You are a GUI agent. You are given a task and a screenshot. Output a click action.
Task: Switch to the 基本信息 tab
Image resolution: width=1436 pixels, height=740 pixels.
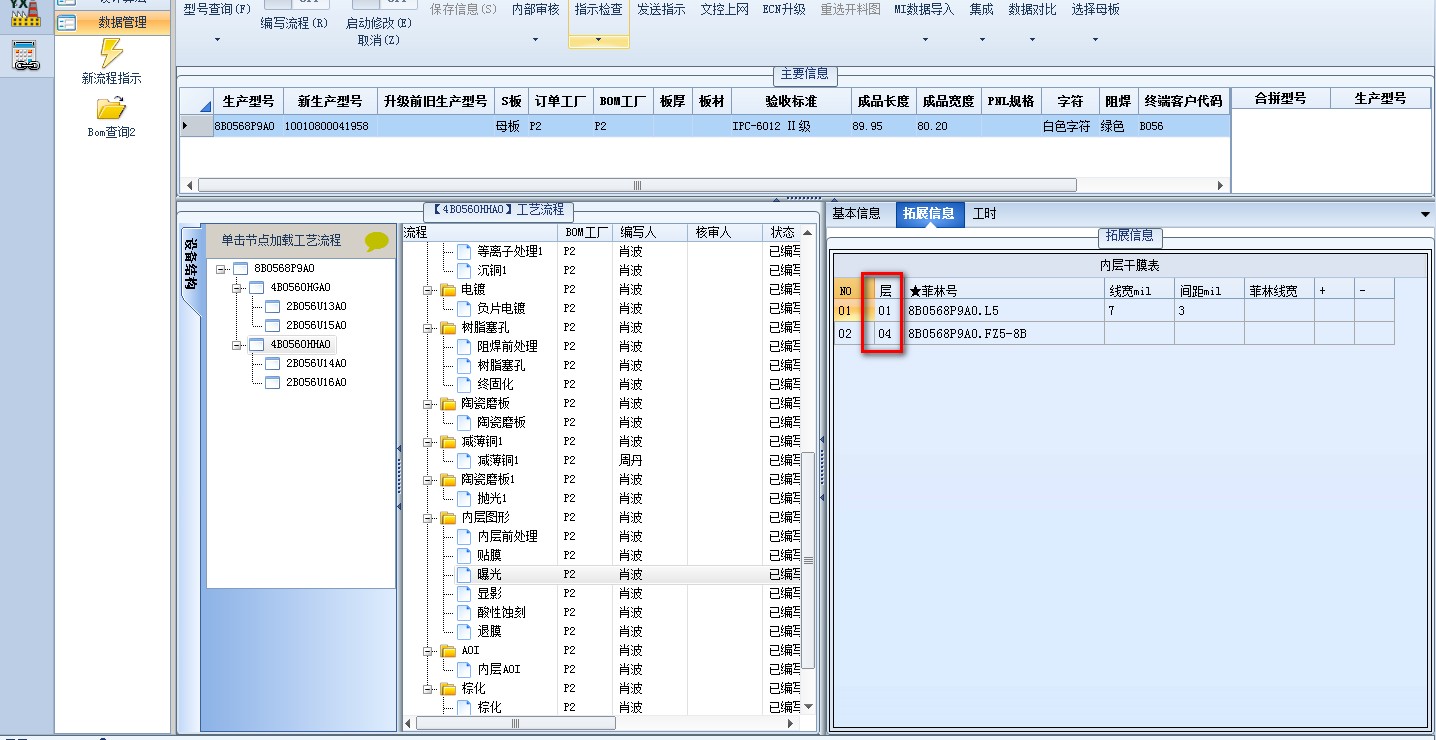(x=857, y=213)
